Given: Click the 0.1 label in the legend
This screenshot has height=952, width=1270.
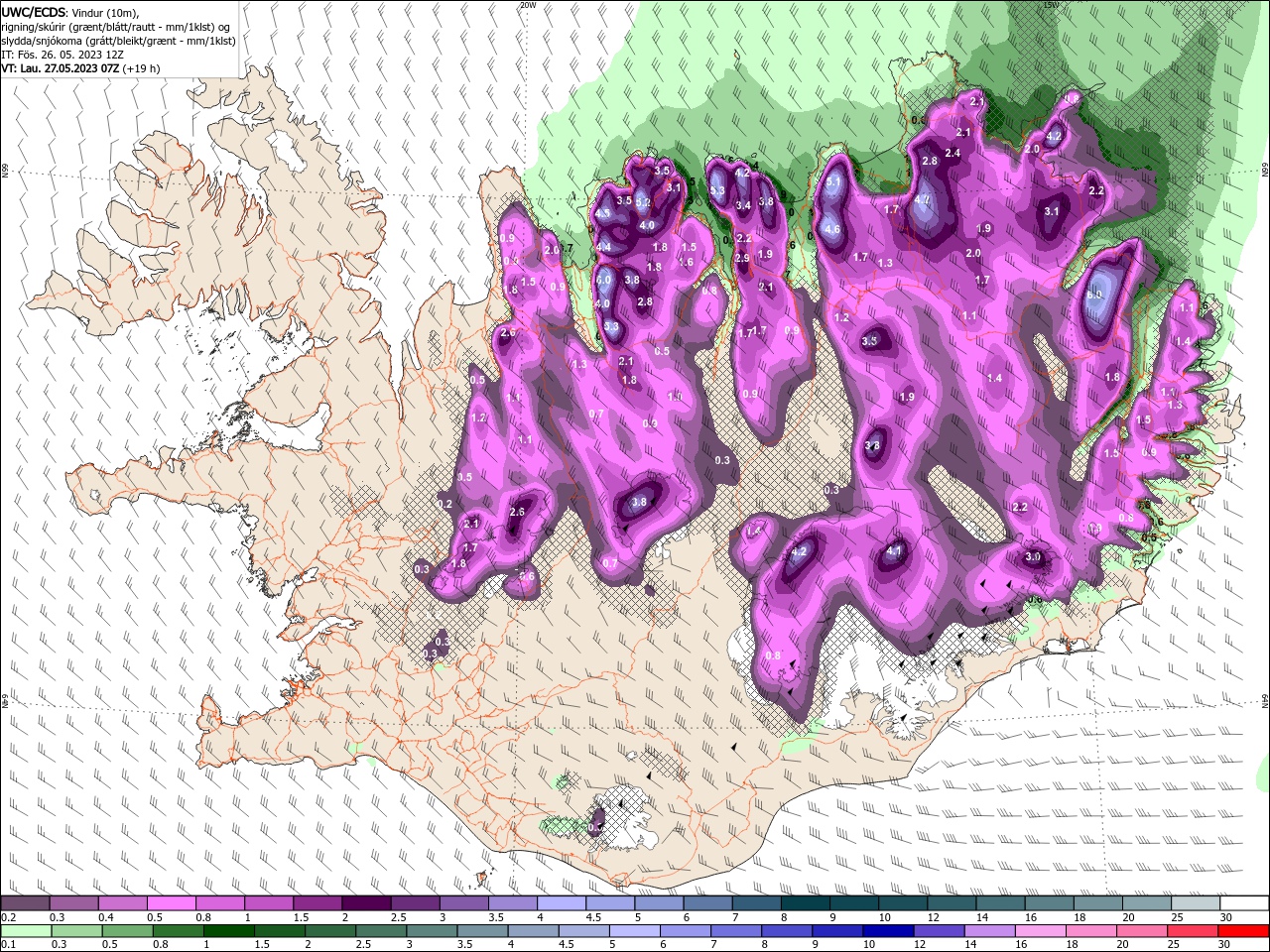Looking at the screenshot, I should point(9,943).
